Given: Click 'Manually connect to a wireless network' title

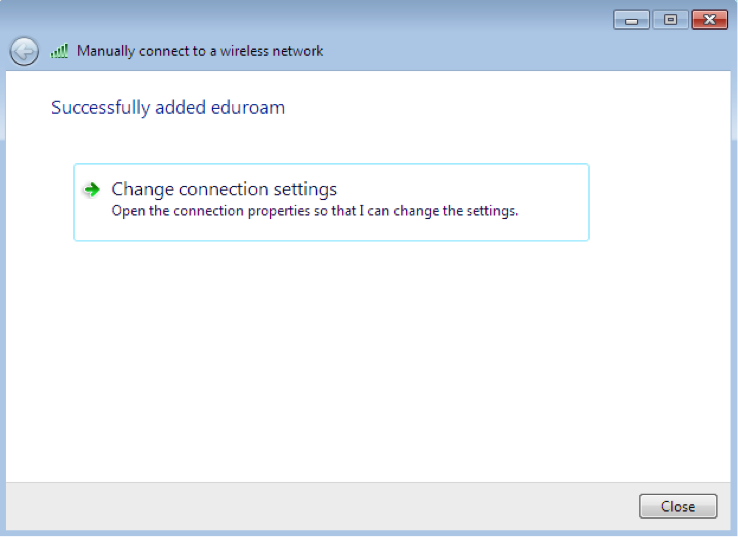Looking at the screenshot, I should [x=200, y=51].
